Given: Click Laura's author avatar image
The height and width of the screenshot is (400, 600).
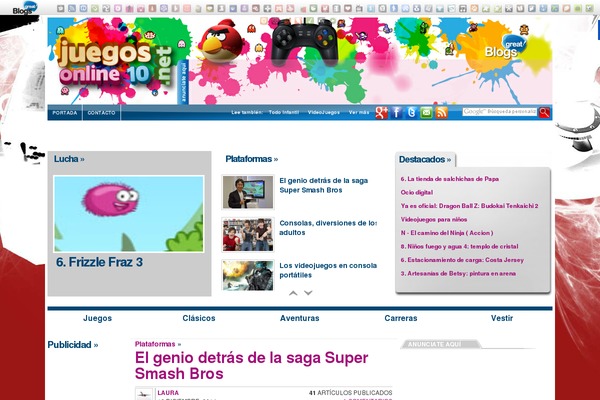Looking at the screenshot, I should [144, 394].
